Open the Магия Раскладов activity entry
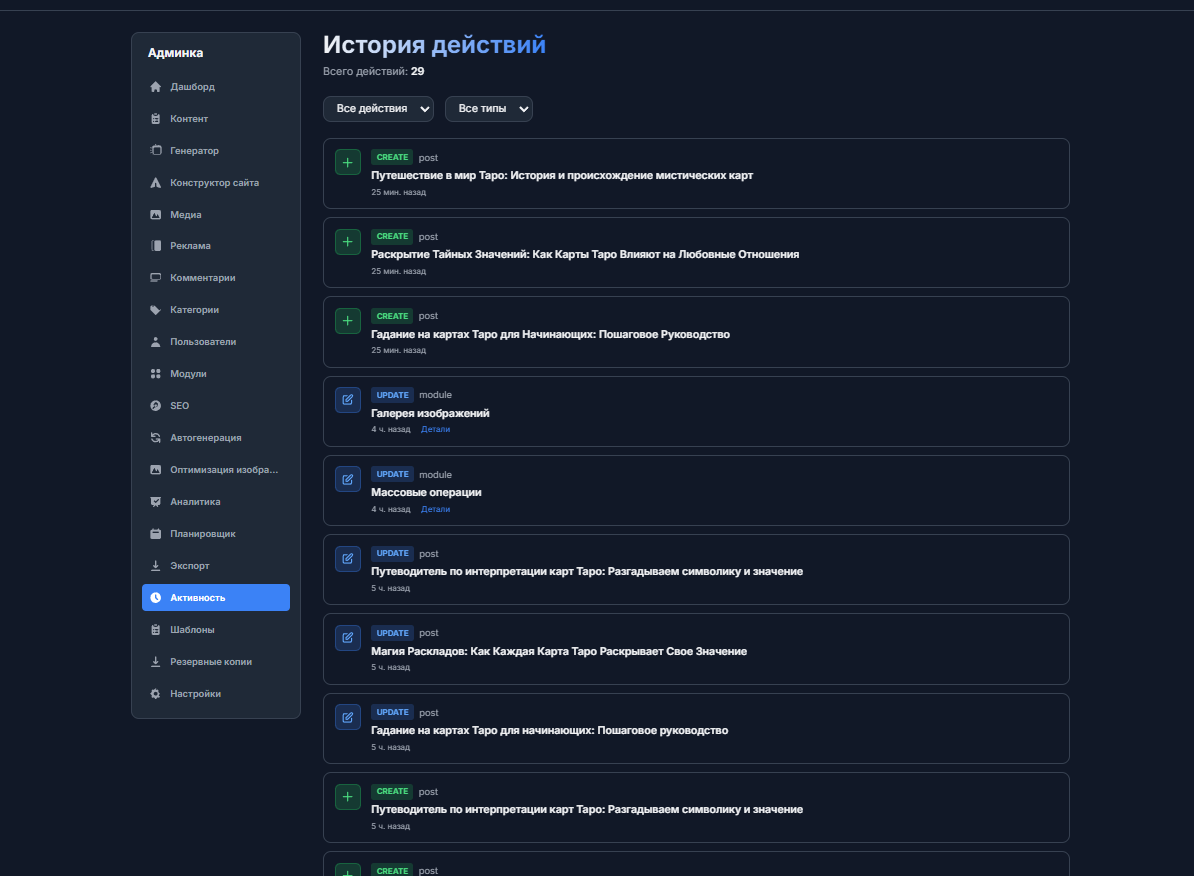1194x876 pixels. [559, 651]
